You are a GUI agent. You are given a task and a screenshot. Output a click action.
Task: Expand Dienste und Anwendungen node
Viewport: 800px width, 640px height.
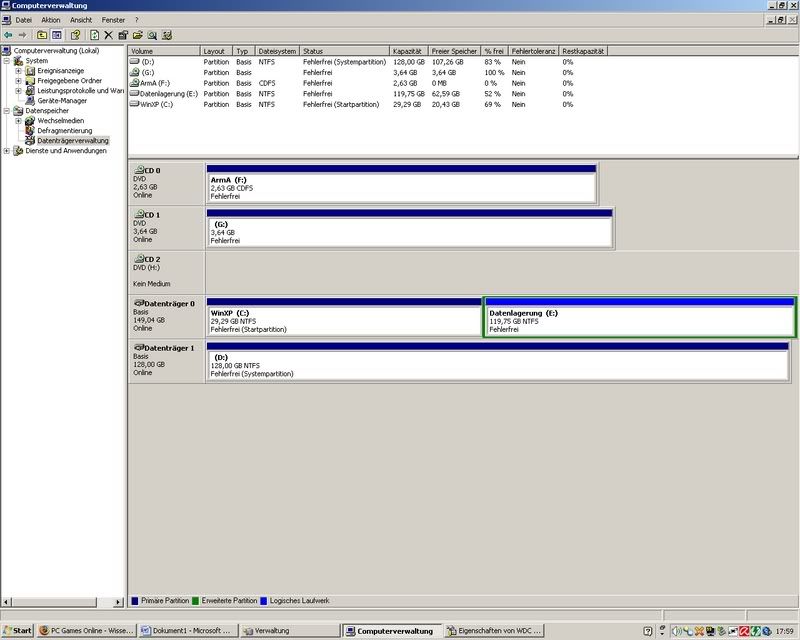pyautogui.click(x=7, y=151)
